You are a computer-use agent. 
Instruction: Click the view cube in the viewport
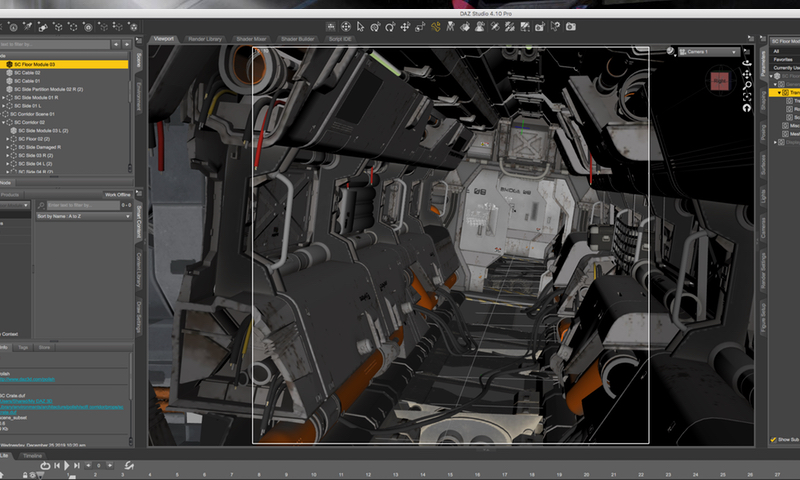(x=718, y=81)
